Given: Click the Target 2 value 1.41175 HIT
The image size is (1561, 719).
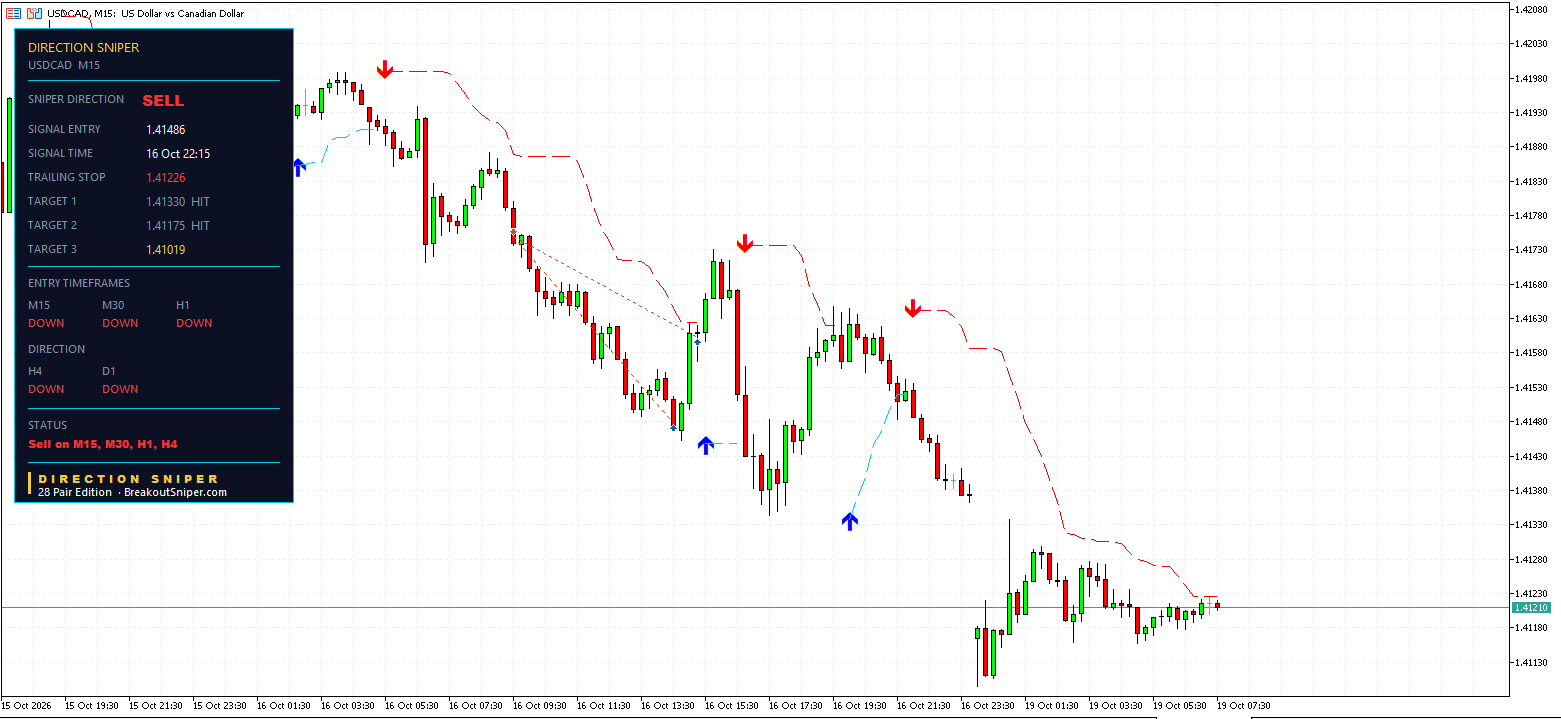Looking at the screenshot, I should pyautogui.click(x=178, y=225).
